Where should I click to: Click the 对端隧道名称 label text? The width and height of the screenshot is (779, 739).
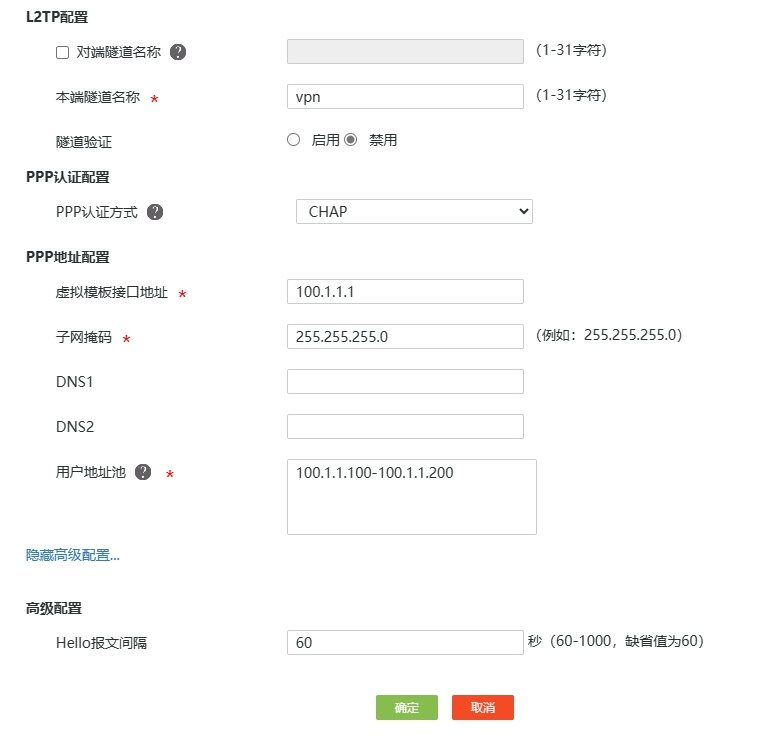click(x=119, y=52)
